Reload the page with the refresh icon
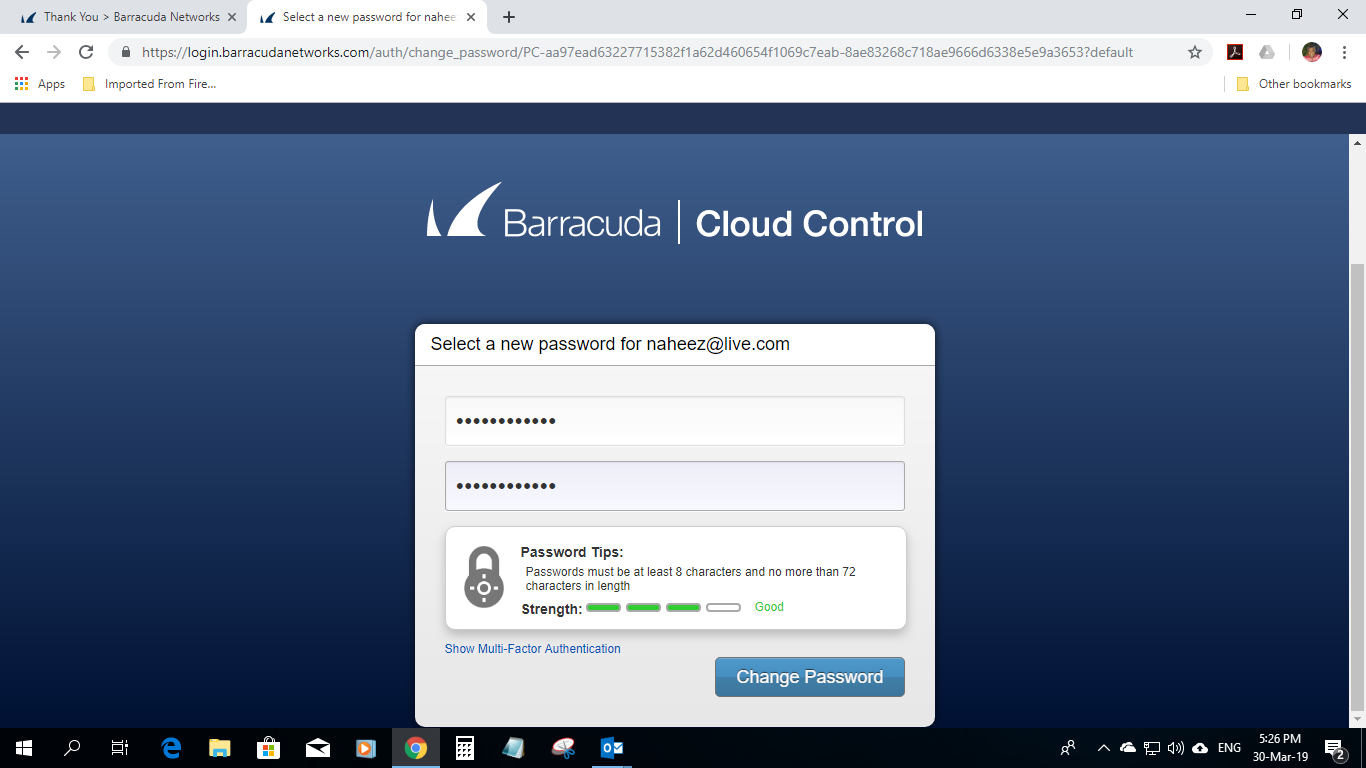 [86, 52]
